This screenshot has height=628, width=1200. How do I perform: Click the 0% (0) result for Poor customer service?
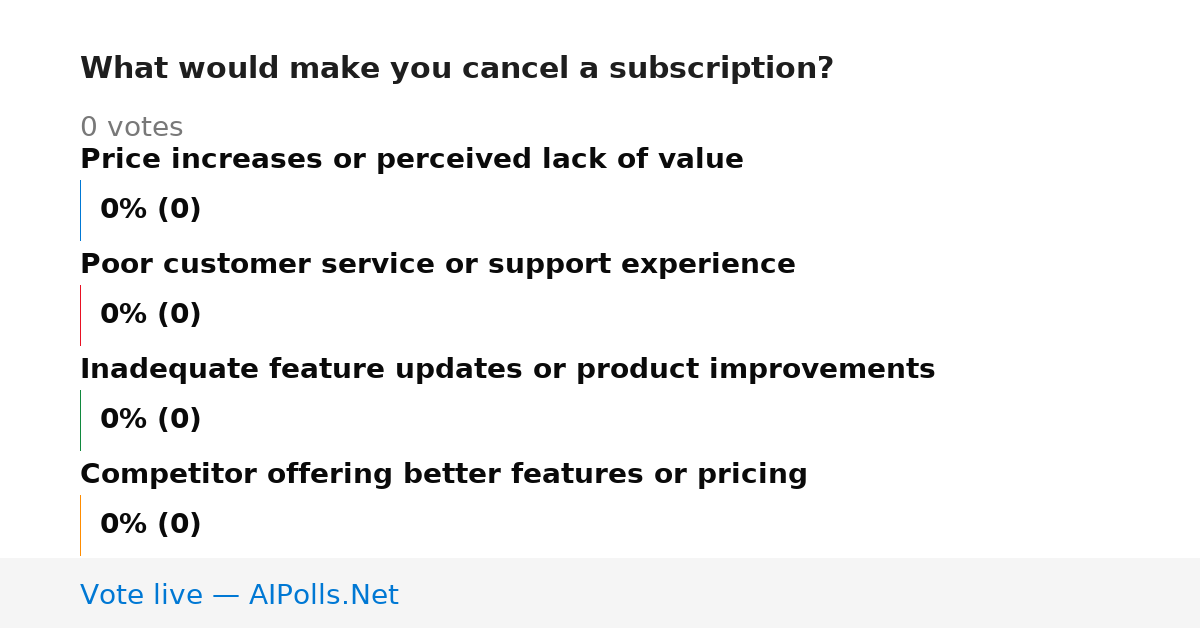pos(151,315)
